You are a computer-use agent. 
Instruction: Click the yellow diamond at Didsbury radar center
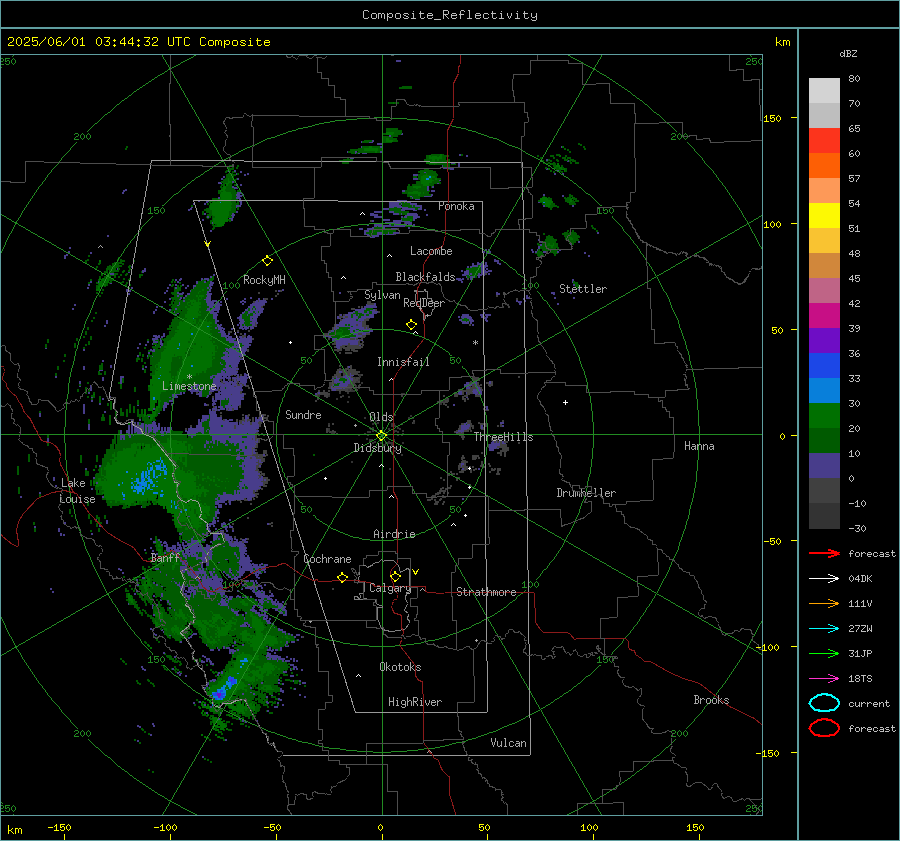[x=381, y=436]
